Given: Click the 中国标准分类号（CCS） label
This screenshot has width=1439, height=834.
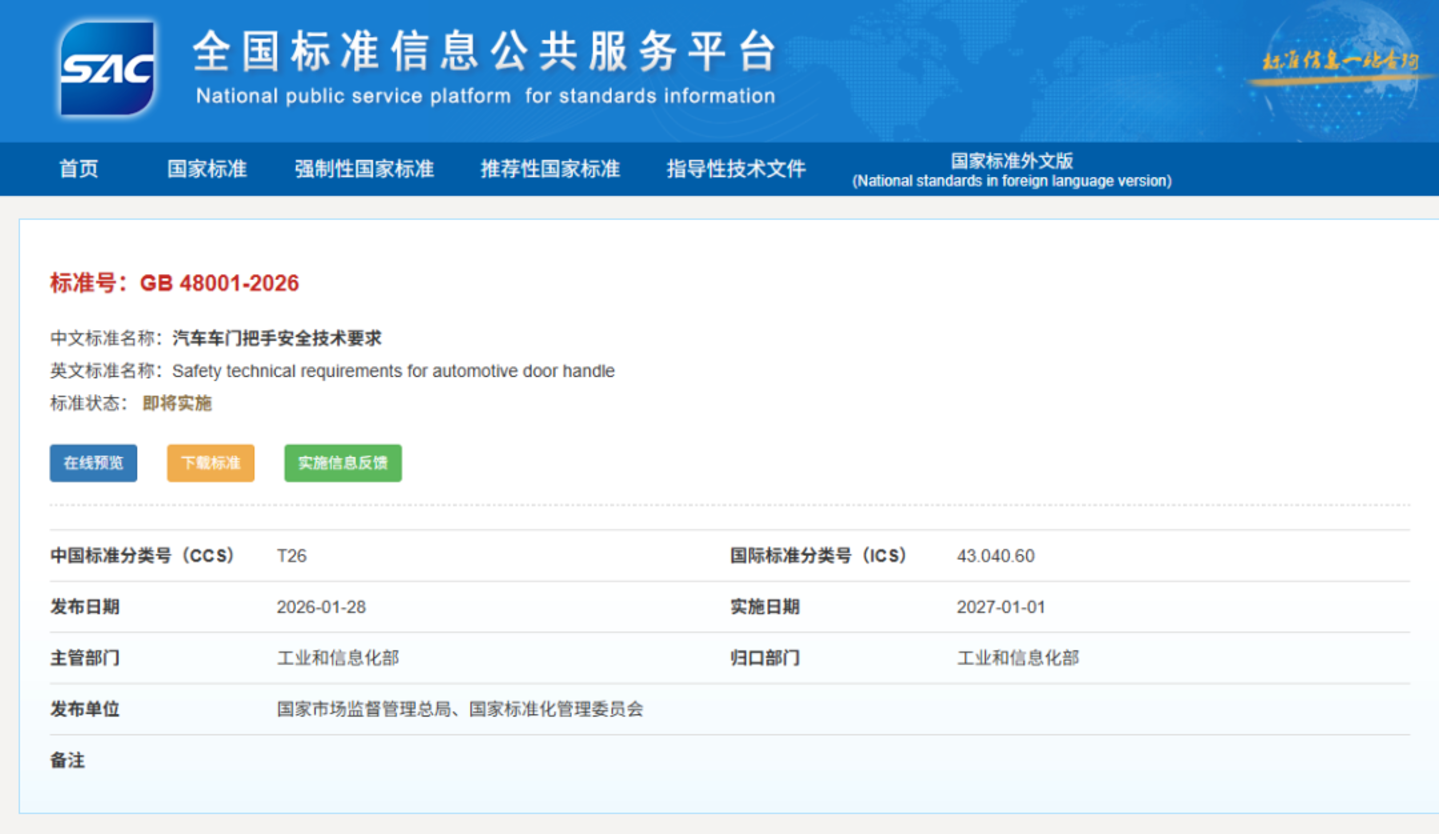Looking at the screenshot, I should click(142, 555).
